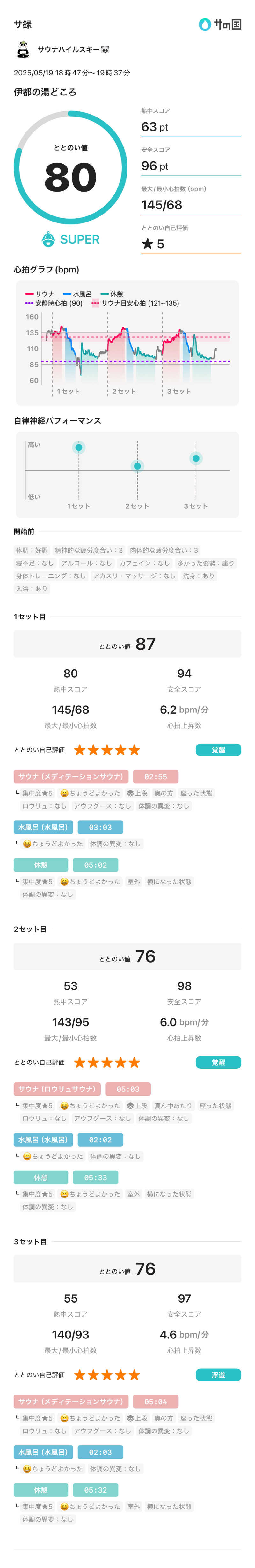Click the サの国 water drop logo

205,24
